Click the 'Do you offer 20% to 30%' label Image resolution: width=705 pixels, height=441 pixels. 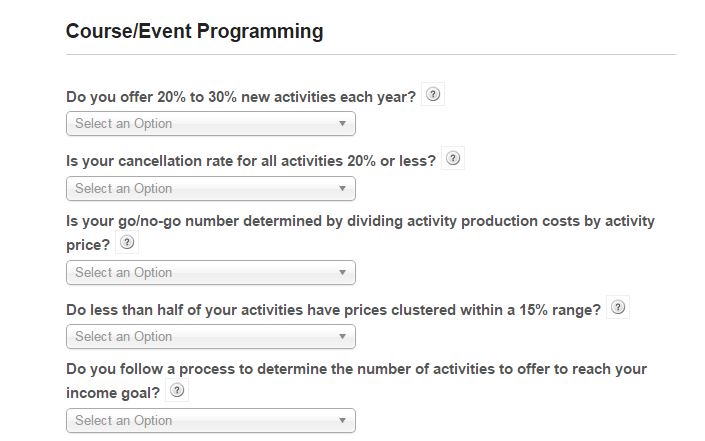240,97
